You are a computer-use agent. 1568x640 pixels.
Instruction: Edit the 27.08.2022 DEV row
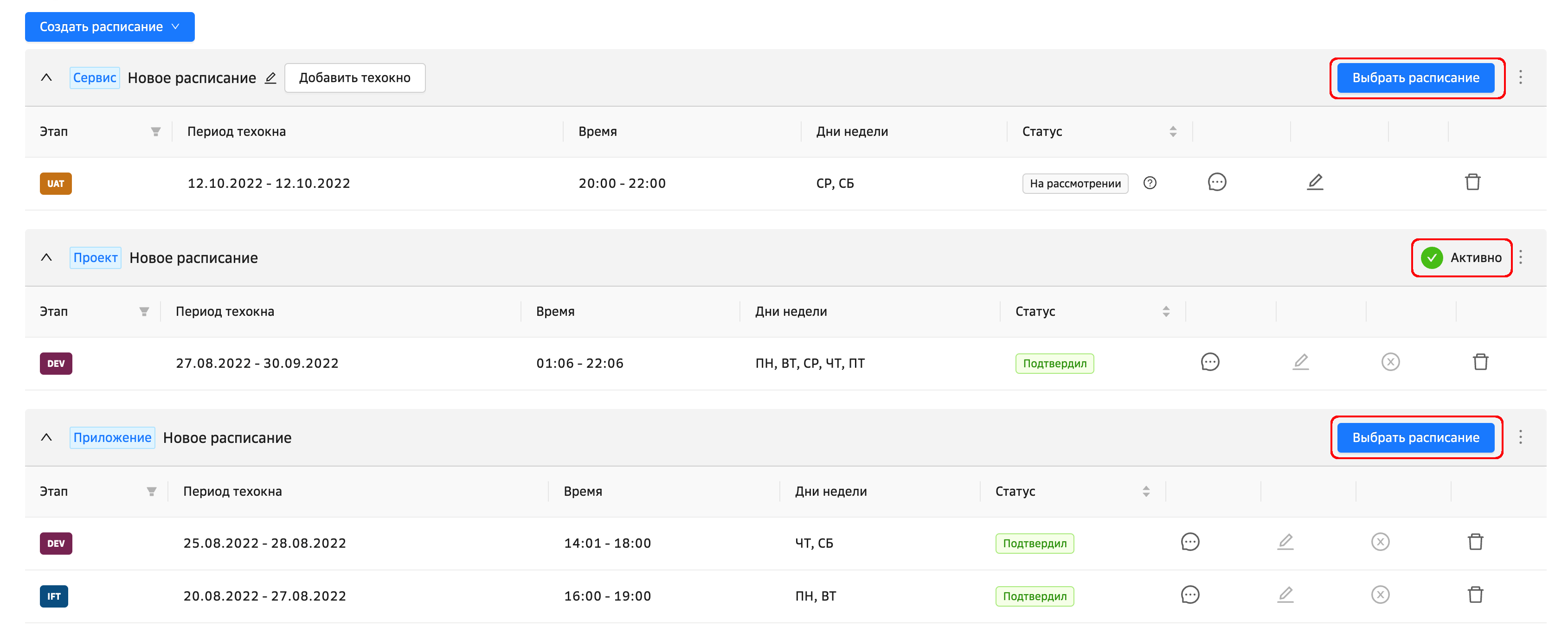1300,362
